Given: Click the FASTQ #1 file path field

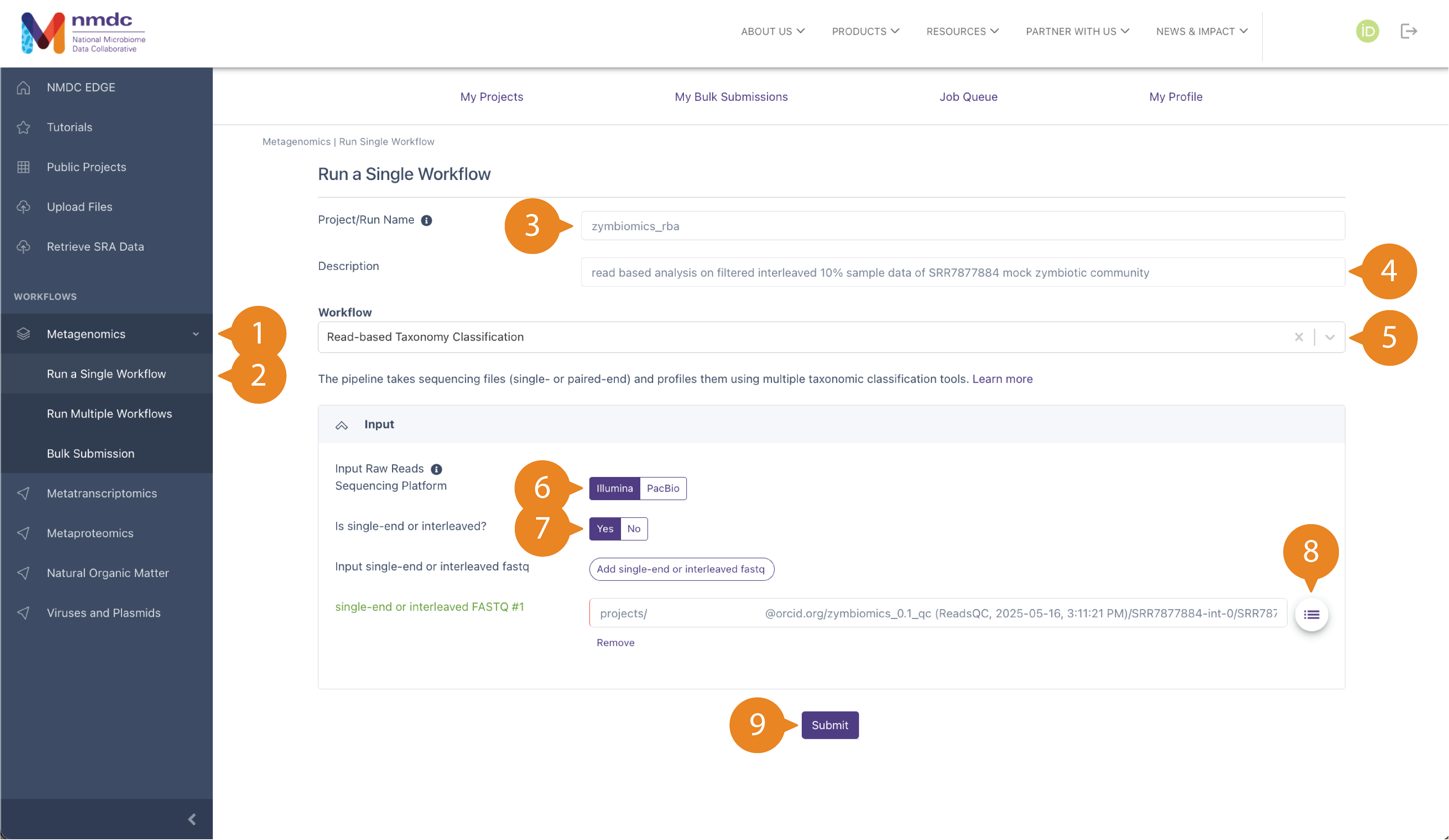Looking at the screenshot, I should (x=938, y=613).
